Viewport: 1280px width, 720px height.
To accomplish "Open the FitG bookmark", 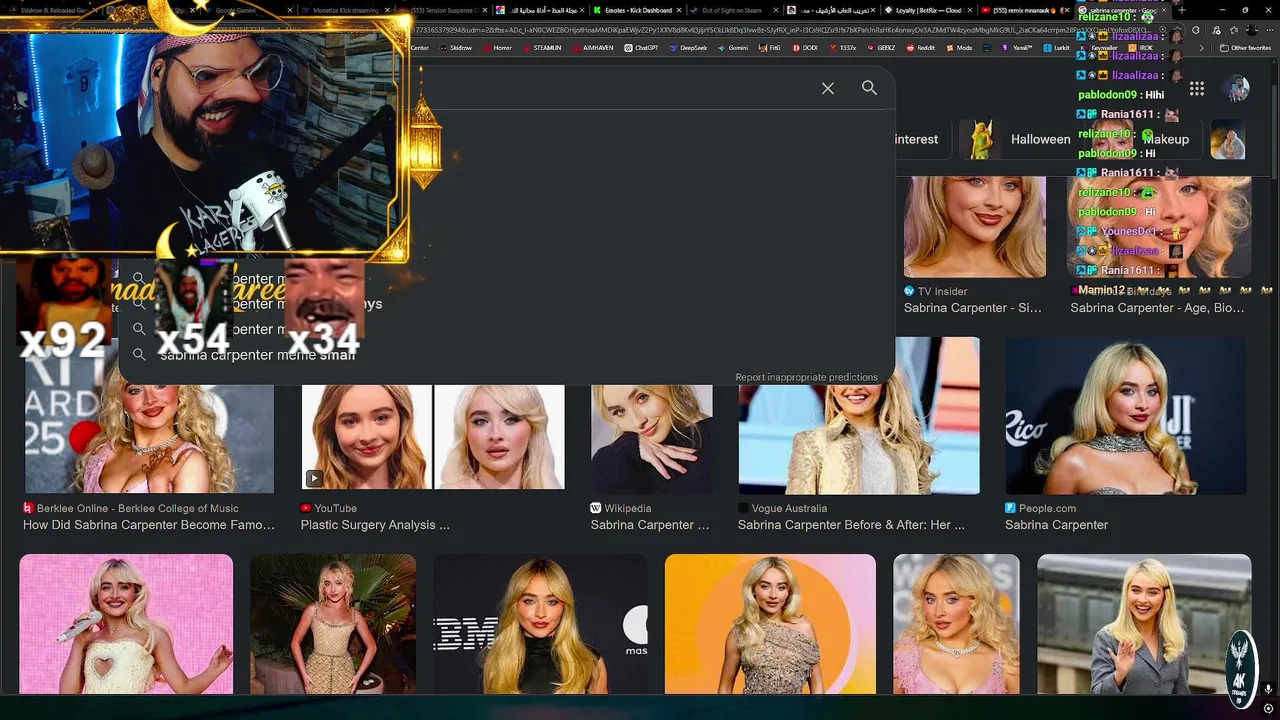I will click(770, 47).
